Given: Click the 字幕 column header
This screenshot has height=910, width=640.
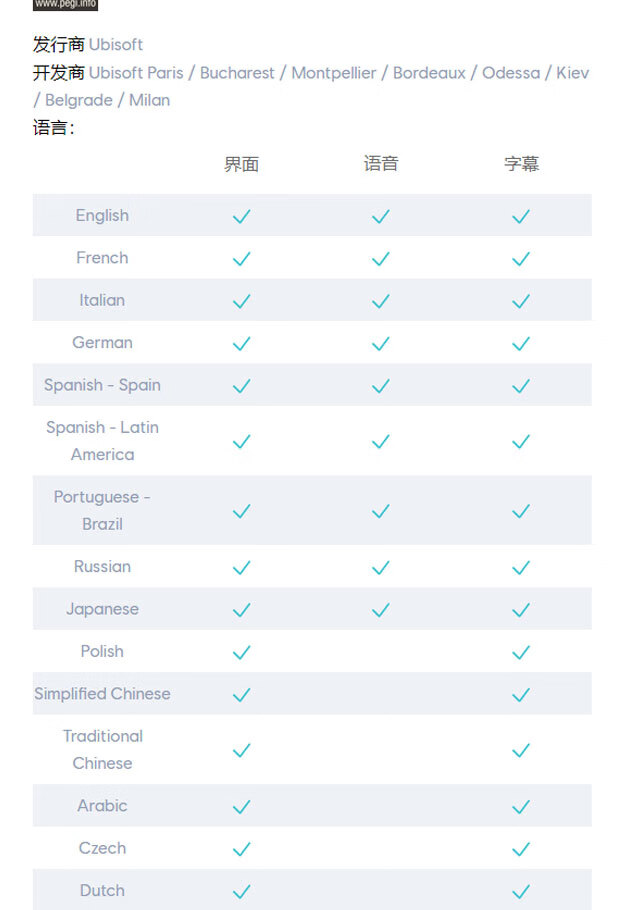Looking at the screenshot, I should (521, 164).
